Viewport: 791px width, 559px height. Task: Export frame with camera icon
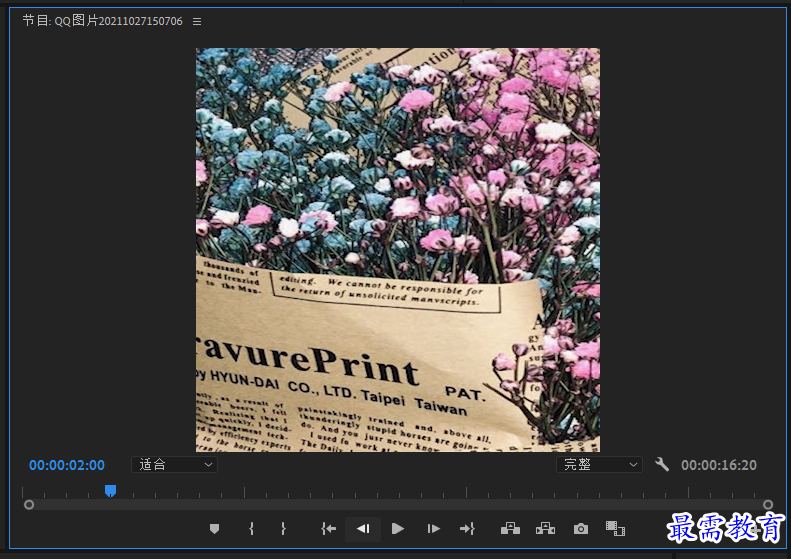pyautogui.click(x=581, y=529)
